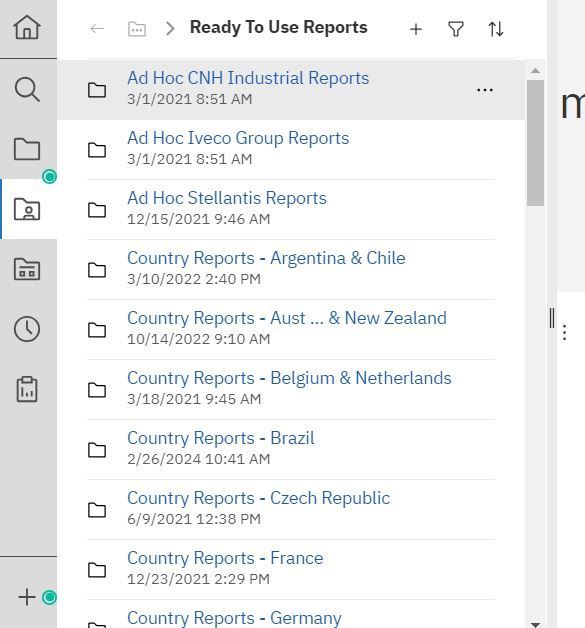Image resolution: width=585 pixels, height=628 pixels.
Task: Click folder icon beside Czech Republic
Action: tap(97, 510)
